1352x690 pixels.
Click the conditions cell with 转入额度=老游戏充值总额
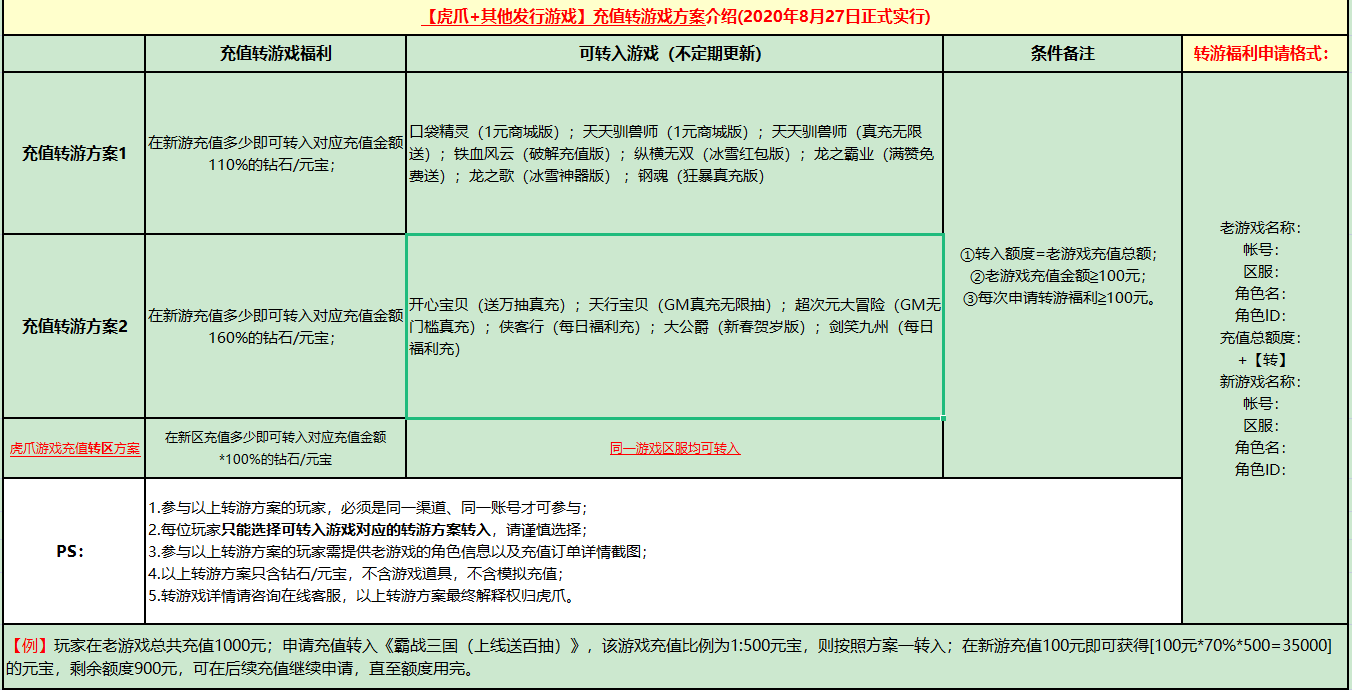(x=1062, y=275)
